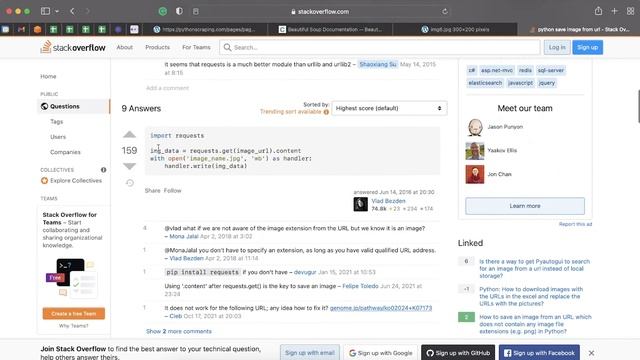Show the answer's activity history clock icon
This screenshot has height=360, width=640.
pyautogui.click(x=130, y=183)
